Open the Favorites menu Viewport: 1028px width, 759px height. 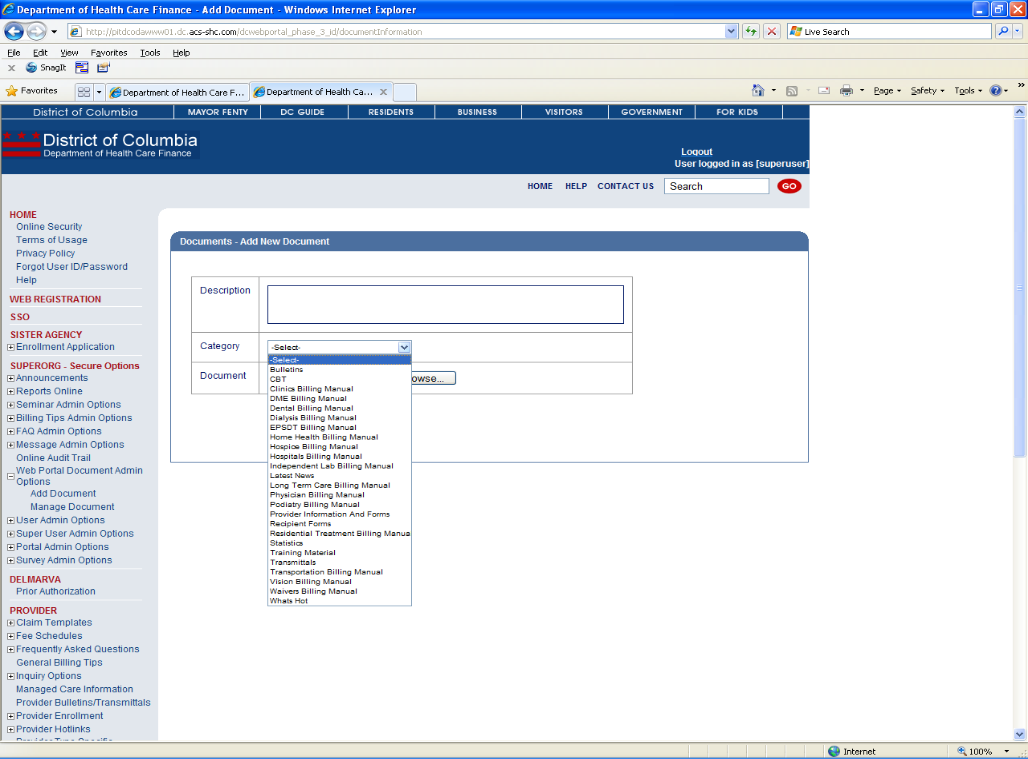[109, 52]
